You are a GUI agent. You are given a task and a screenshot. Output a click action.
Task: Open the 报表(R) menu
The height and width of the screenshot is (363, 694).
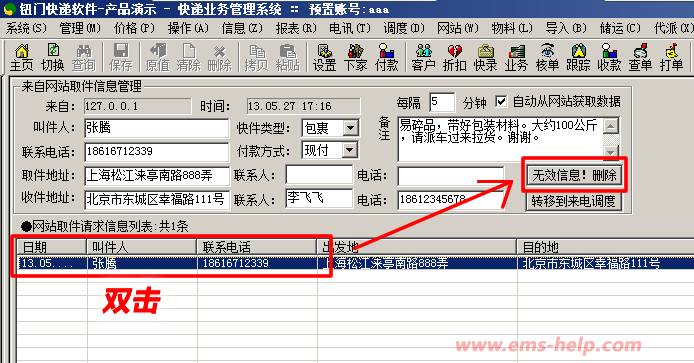coord(296,28)
